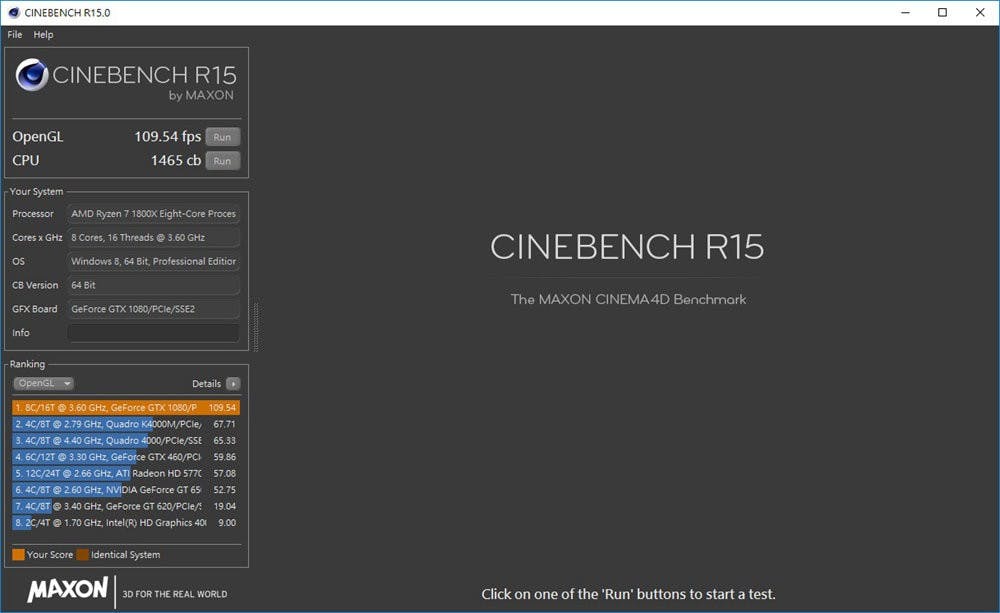Open the Help menu
The width and height of the screenshot is (1000, 613).
point(43,34)
